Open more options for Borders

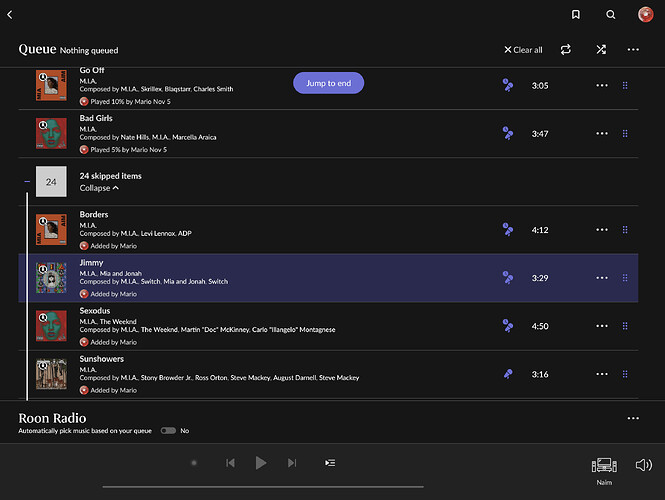pyautogui.click(x=602, y=229)
